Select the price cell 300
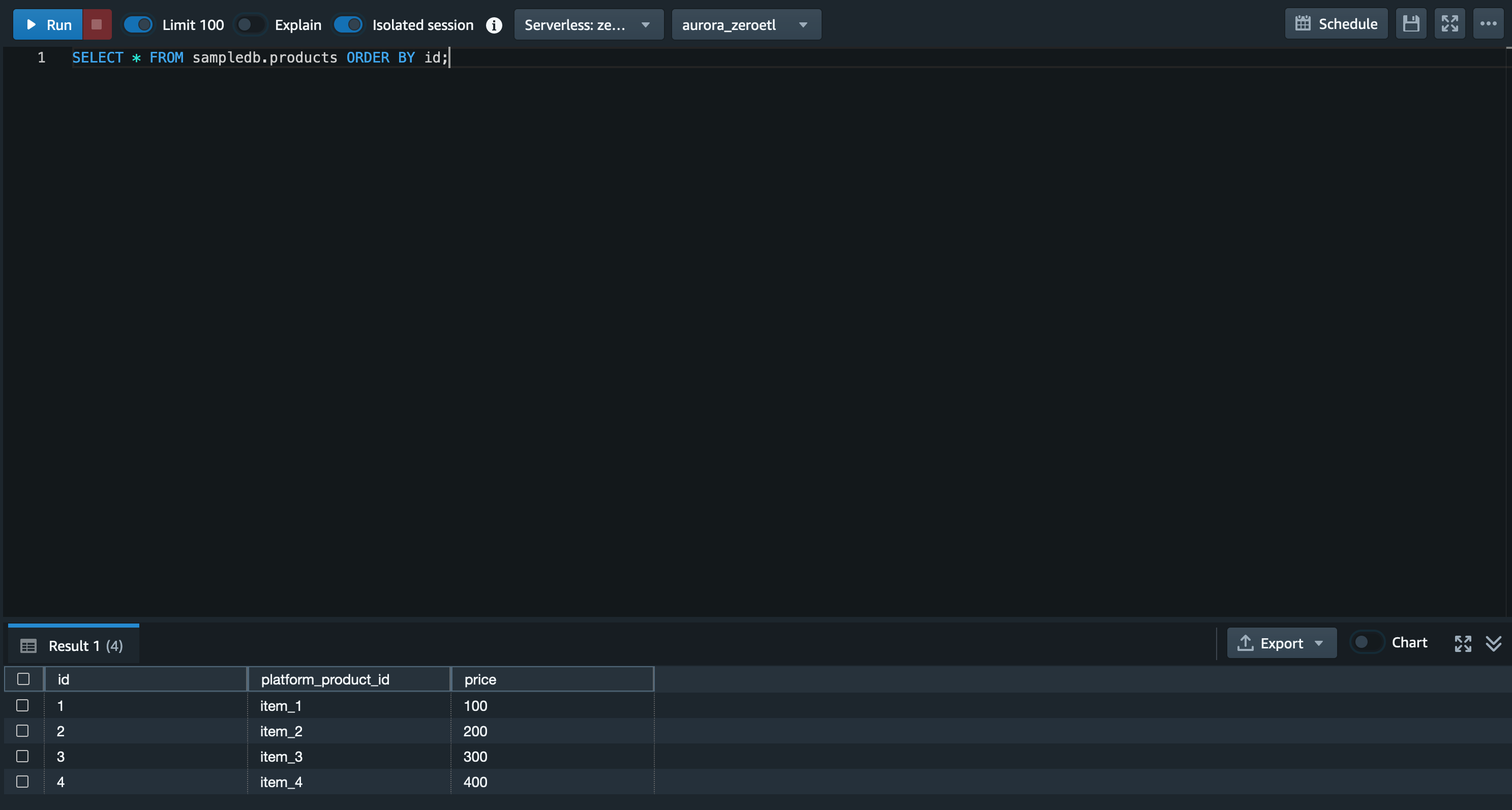Viewport: 1512px width, 810px height. click(x=552, y=757)
